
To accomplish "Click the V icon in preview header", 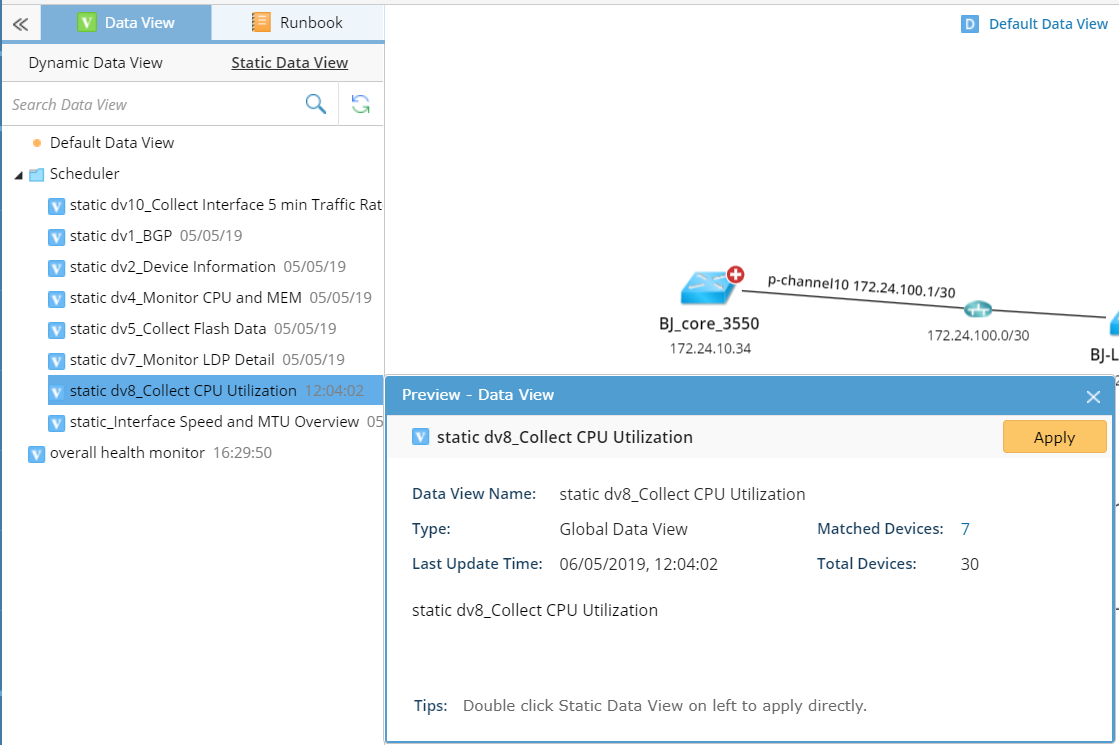I will click(420, 437).
